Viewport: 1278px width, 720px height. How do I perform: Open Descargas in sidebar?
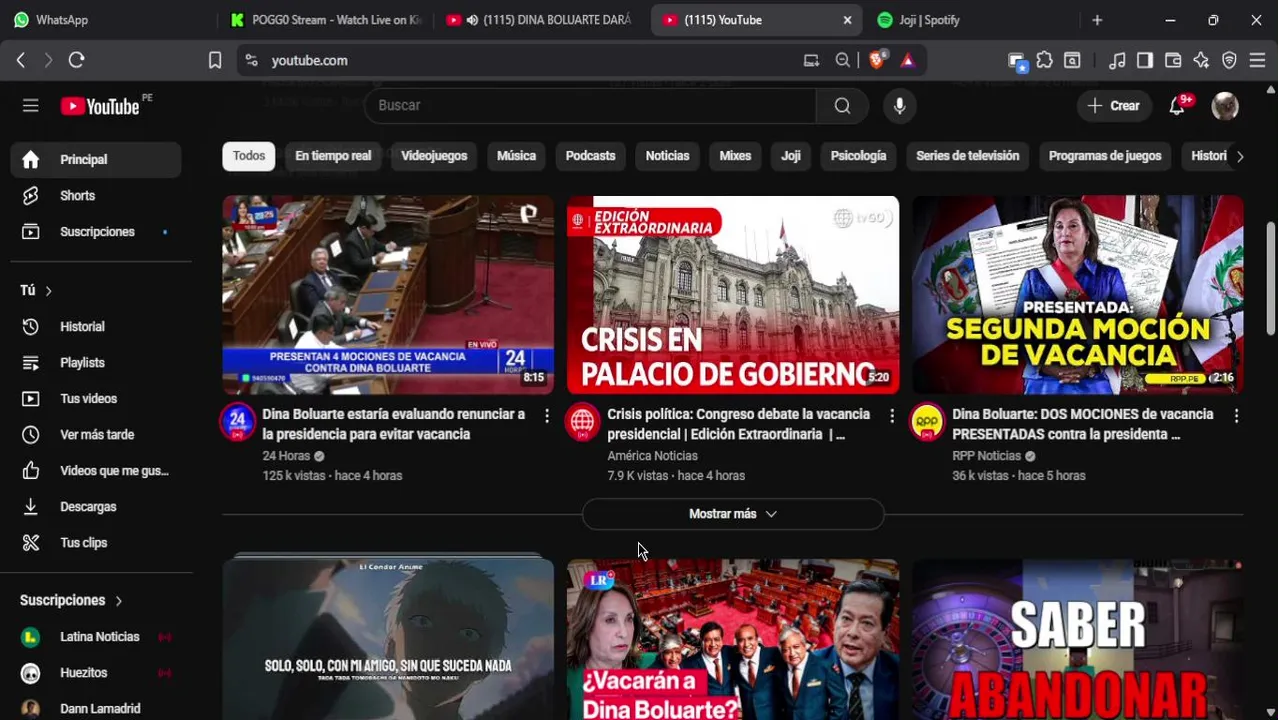(96, 507)
